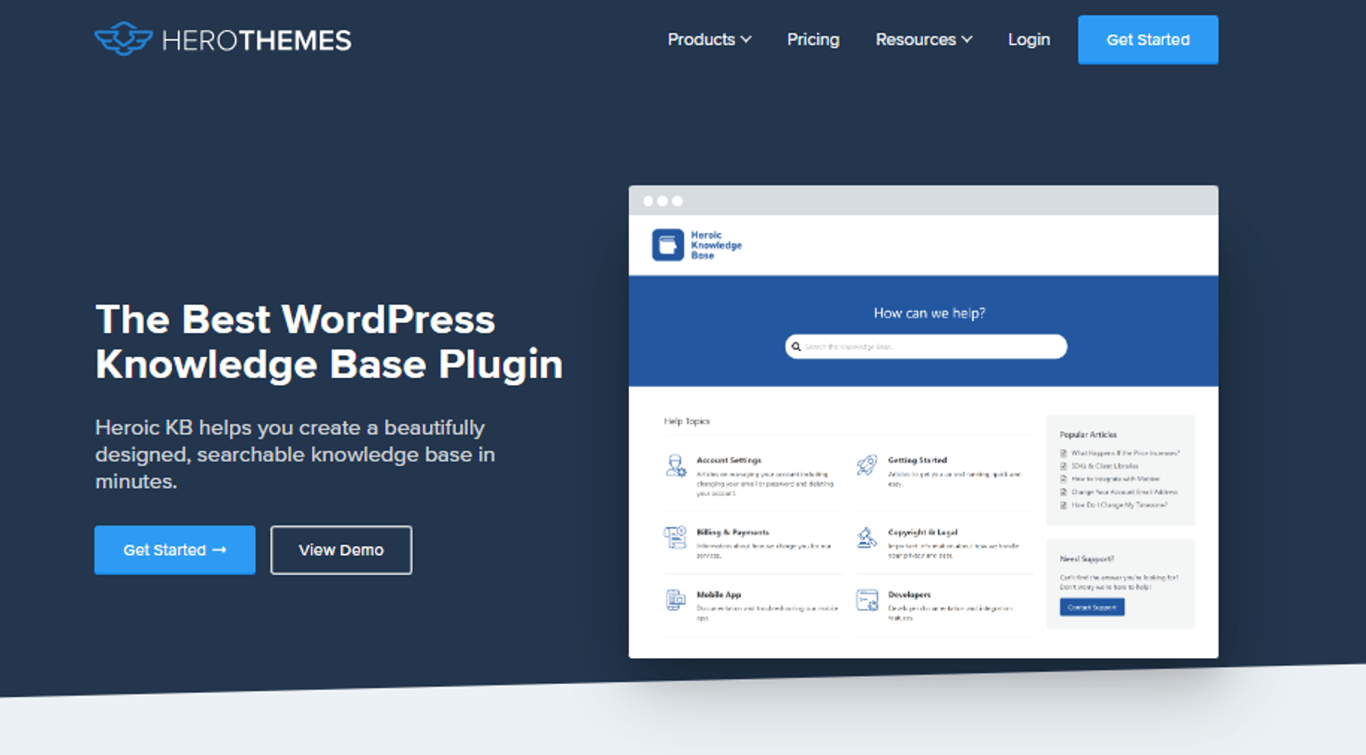
Task: Click document icon beside 'How Do I Change My Timezone?'
Action: click(1064, 505)
